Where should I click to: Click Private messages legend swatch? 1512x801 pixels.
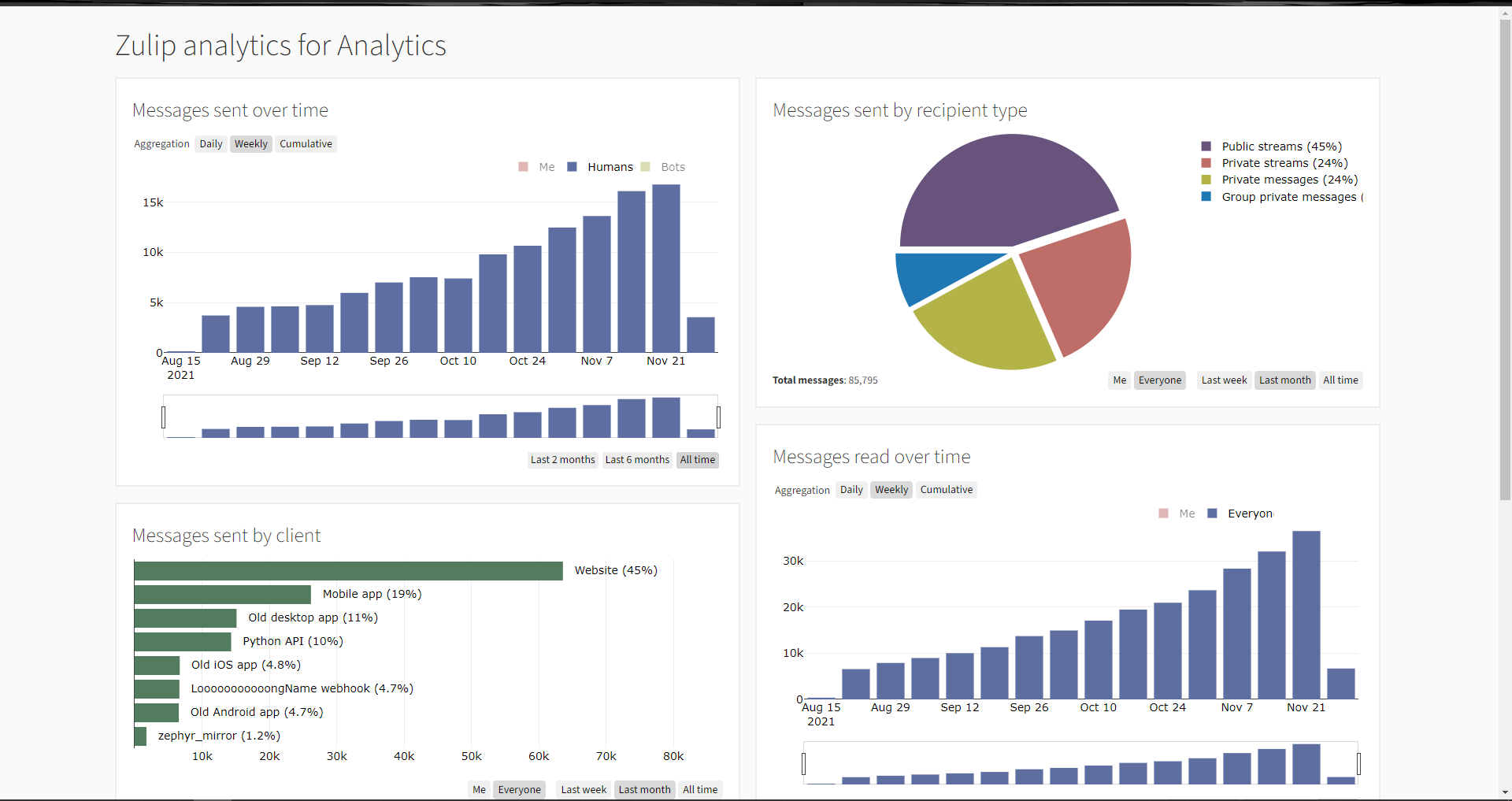[1206, 180]
